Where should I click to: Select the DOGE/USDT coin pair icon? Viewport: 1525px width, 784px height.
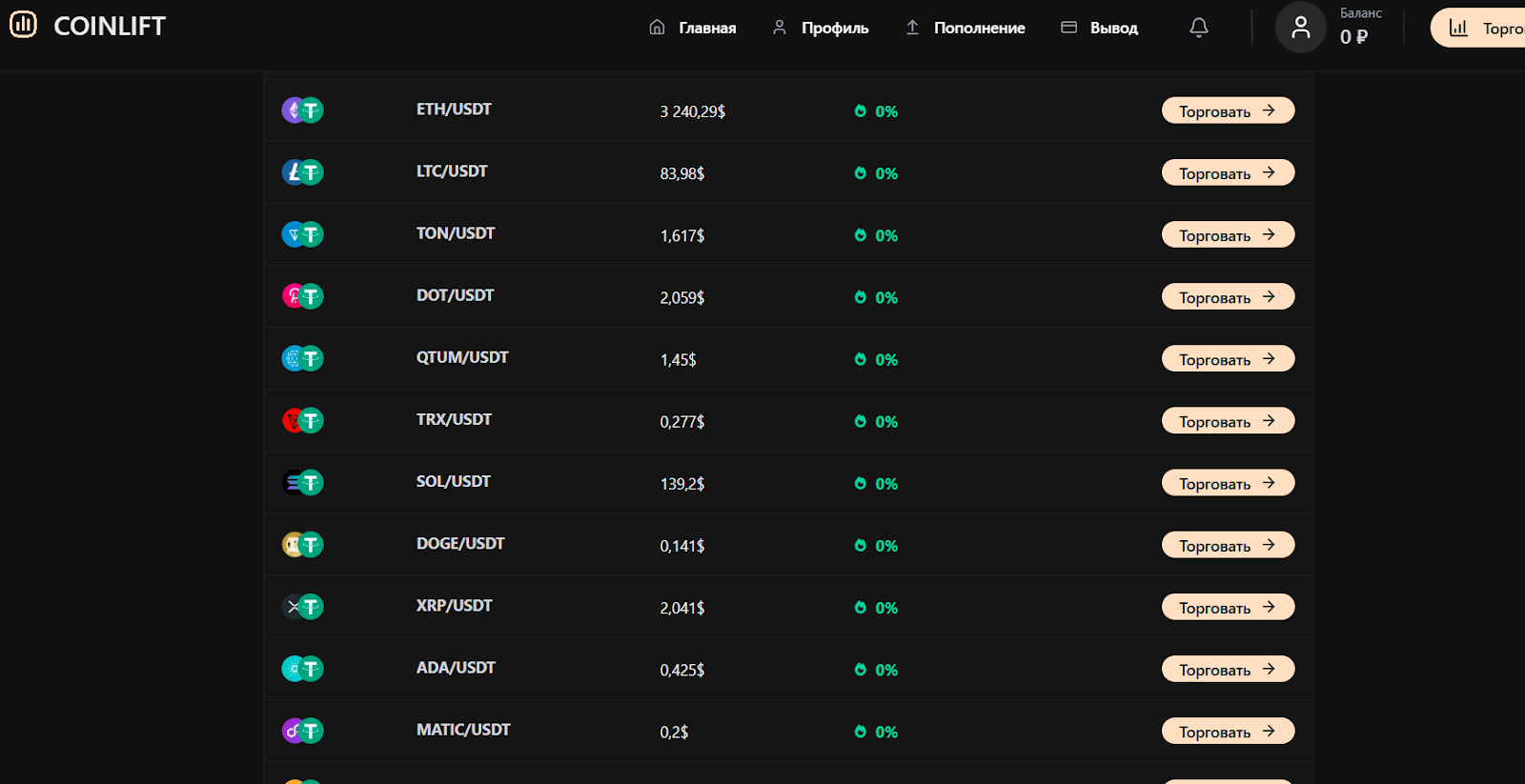[x=302, y=545]
